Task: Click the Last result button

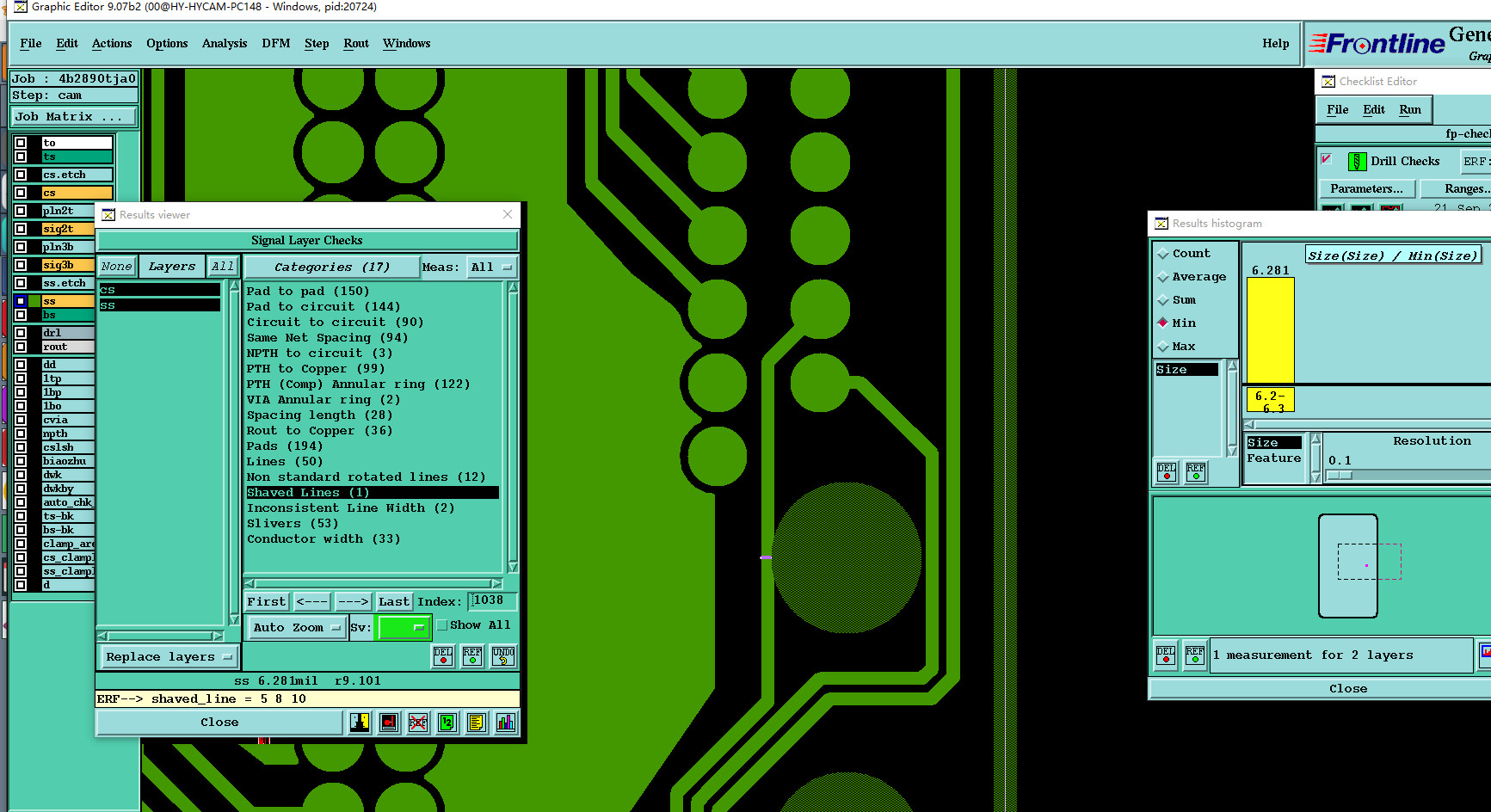Action: click(x=394, y=602)
